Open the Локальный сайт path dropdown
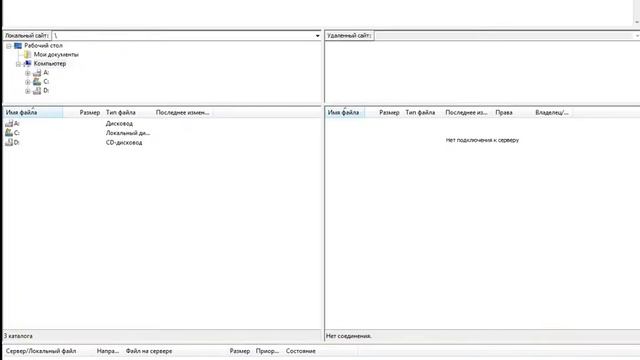Image resolution: width=640 pixels, height=360 pixels. click(317, 36)
